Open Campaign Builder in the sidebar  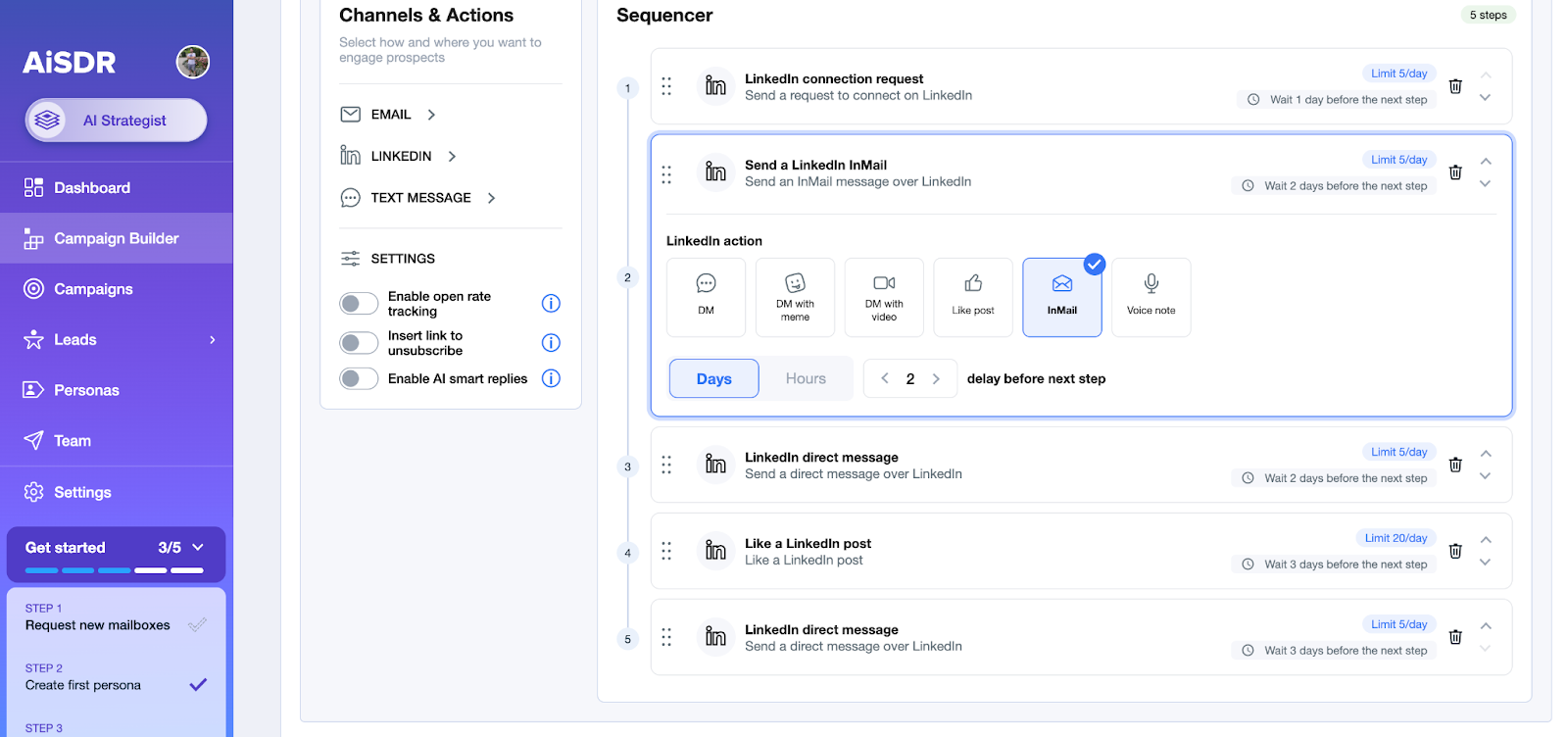coord(117,238)
